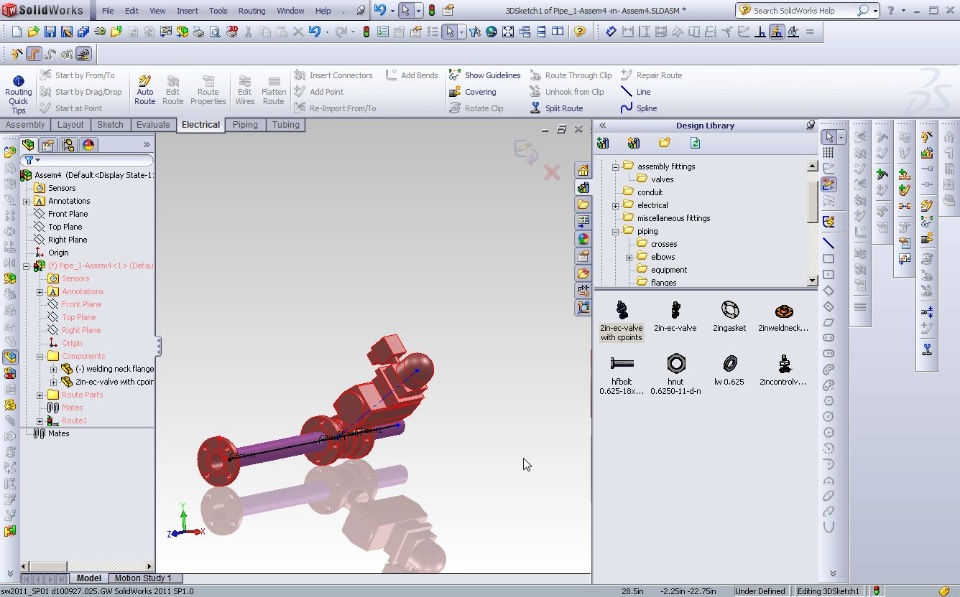Open the Motion Study 1 tab
This screenshot has height=597, width=960.
pos(143,578)
